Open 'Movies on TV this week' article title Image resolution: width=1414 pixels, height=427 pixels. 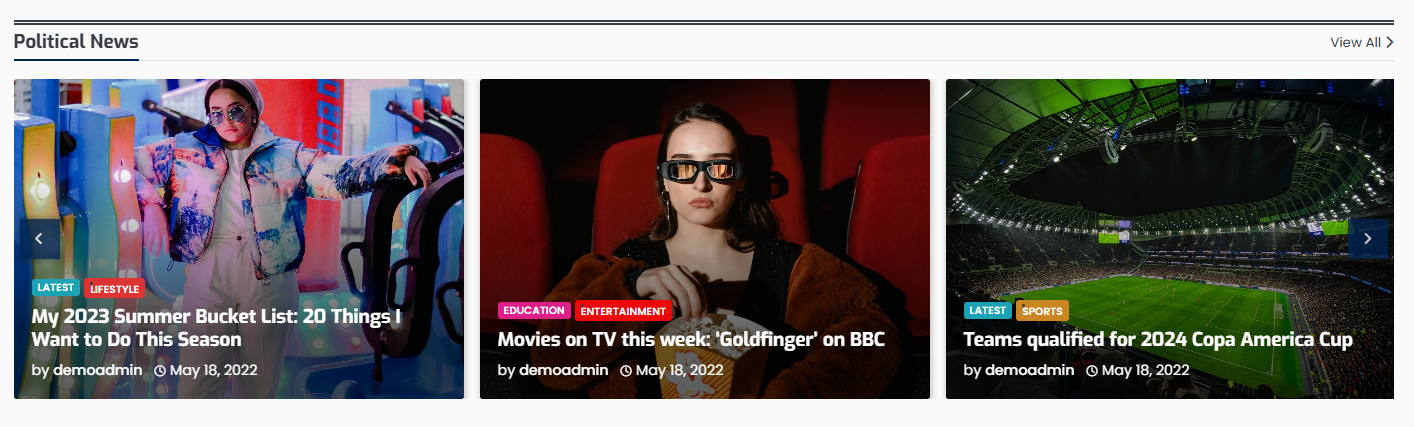(x=691, y=340)
